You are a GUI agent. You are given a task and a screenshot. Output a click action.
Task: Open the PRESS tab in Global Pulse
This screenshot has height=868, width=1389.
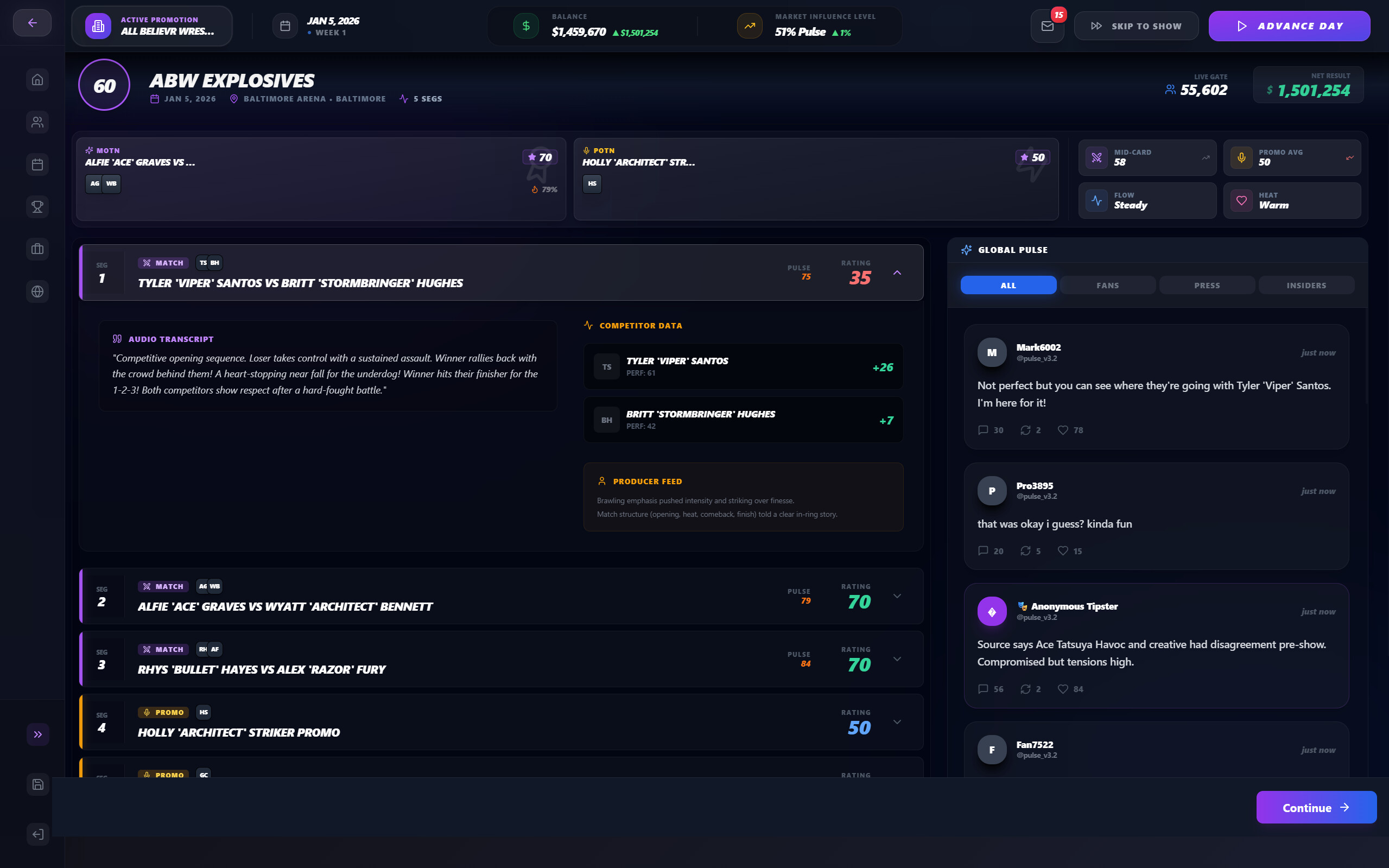click(x=1207, y=285)
